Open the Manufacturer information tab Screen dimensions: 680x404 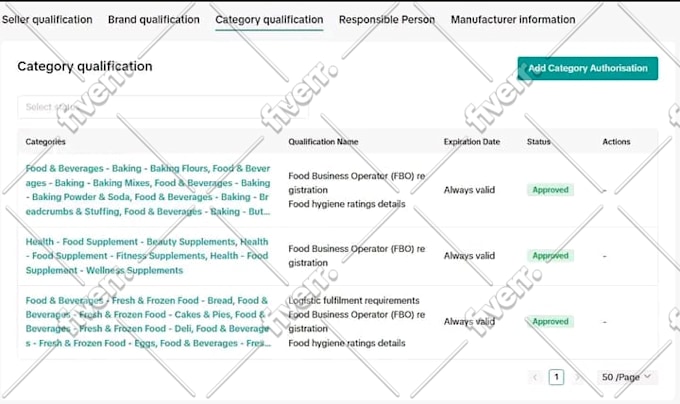click(x=513, y=20)
